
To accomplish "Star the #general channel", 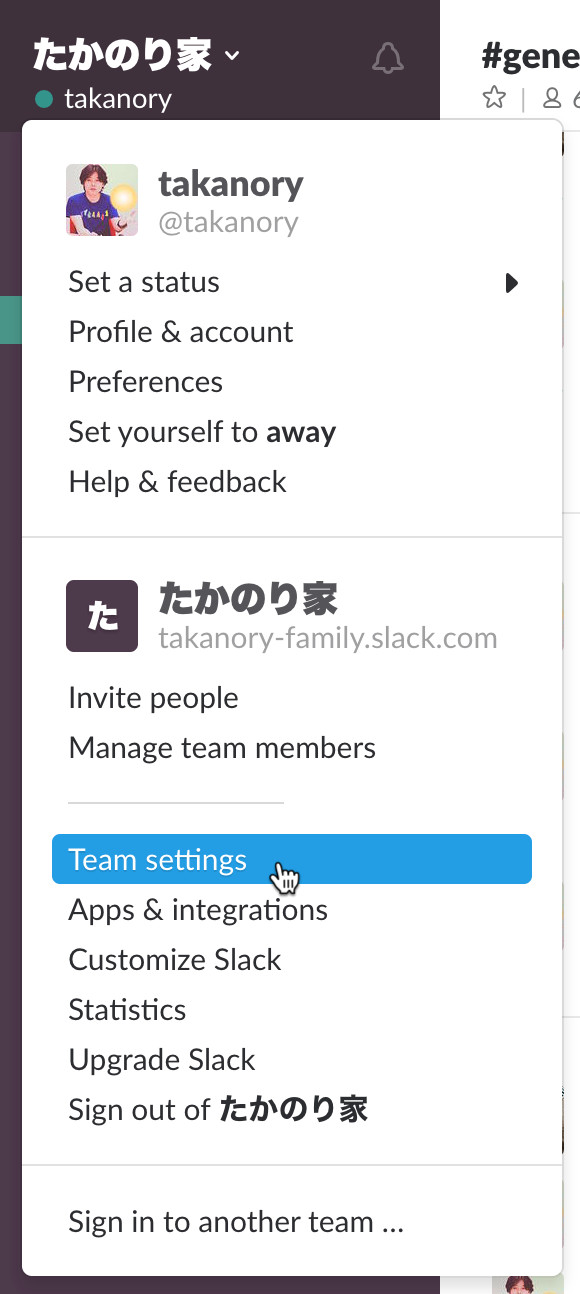I will click(x=494, y=97).
